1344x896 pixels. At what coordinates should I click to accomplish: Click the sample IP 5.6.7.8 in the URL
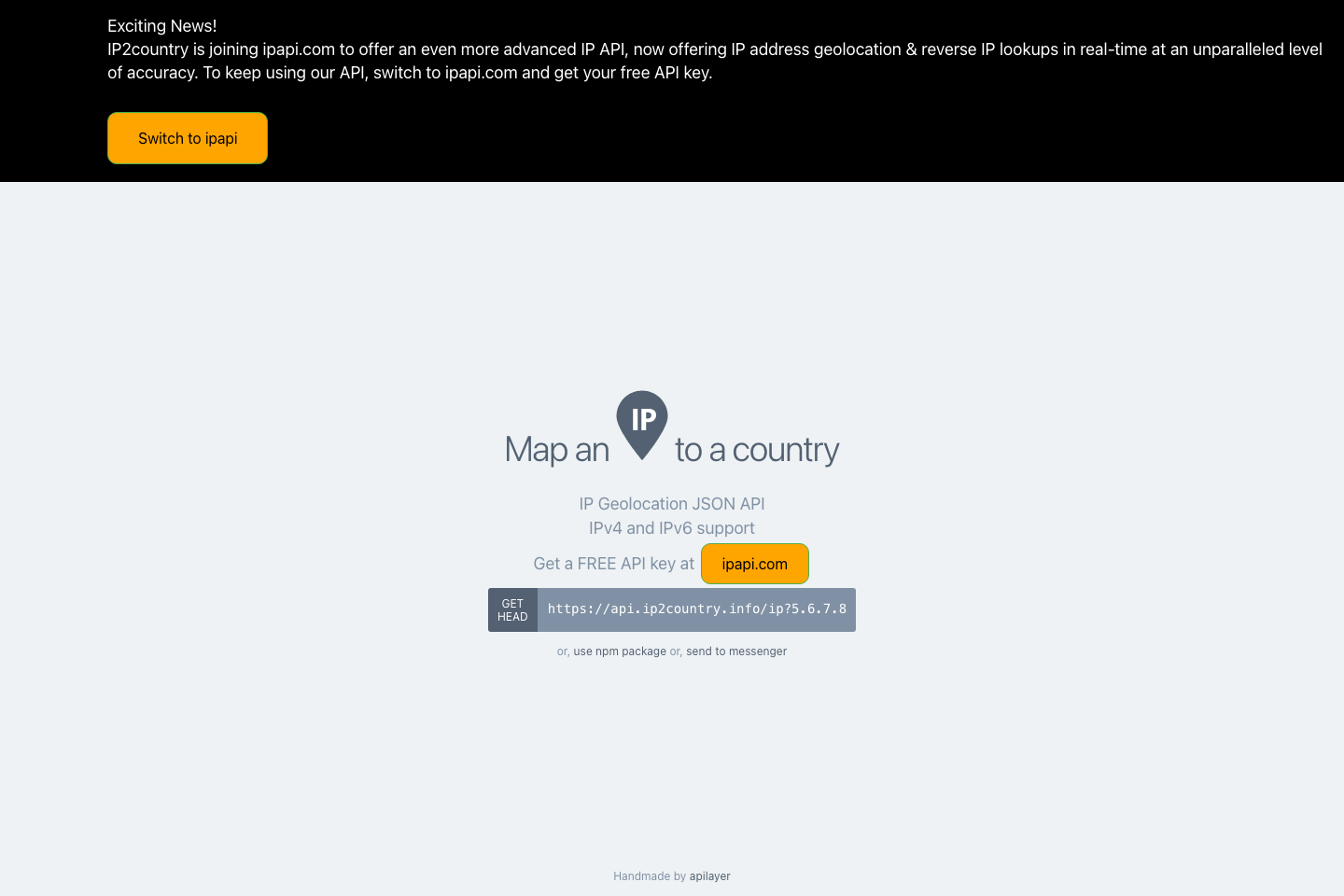(818, 609)
